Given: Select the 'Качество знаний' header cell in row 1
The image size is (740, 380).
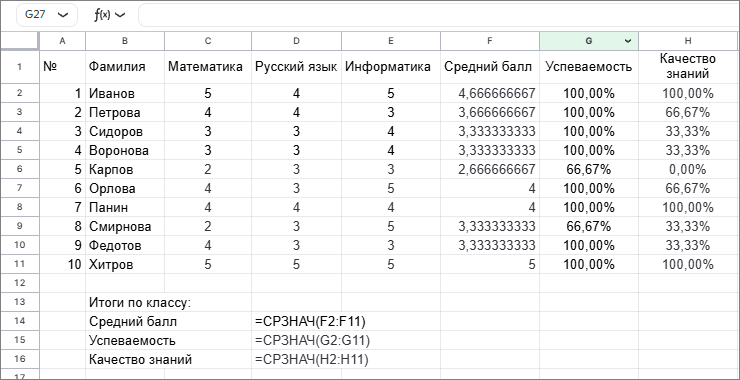Looking at the screenshot, I should pos(688,67).
